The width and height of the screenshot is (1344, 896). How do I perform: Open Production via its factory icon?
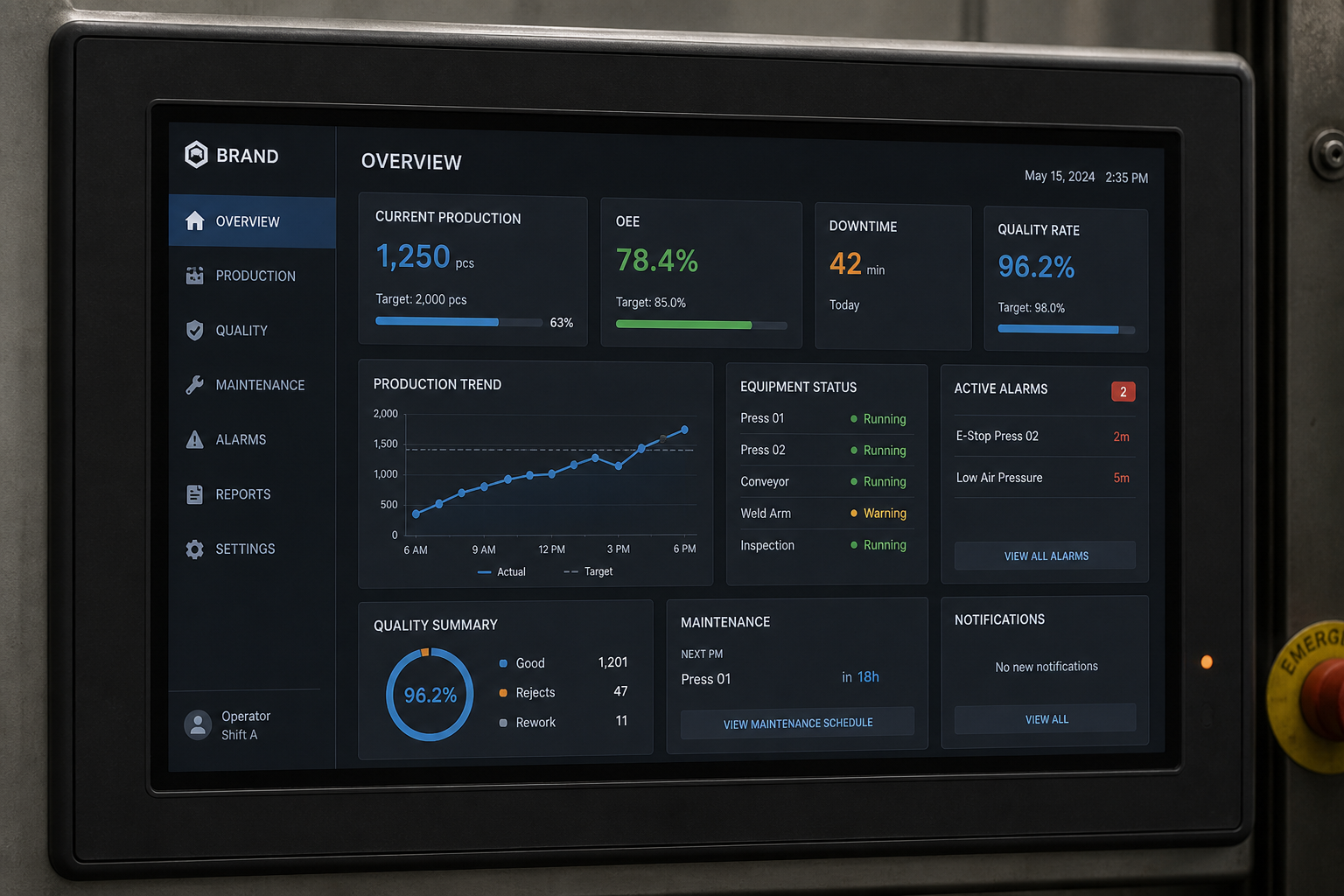coord(194,276)
